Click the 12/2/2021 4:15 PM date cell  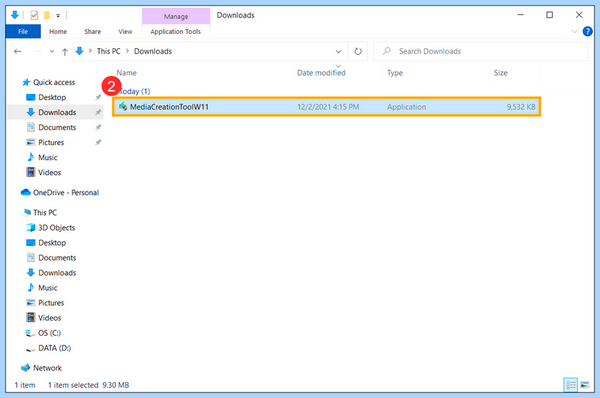point(328,107)
